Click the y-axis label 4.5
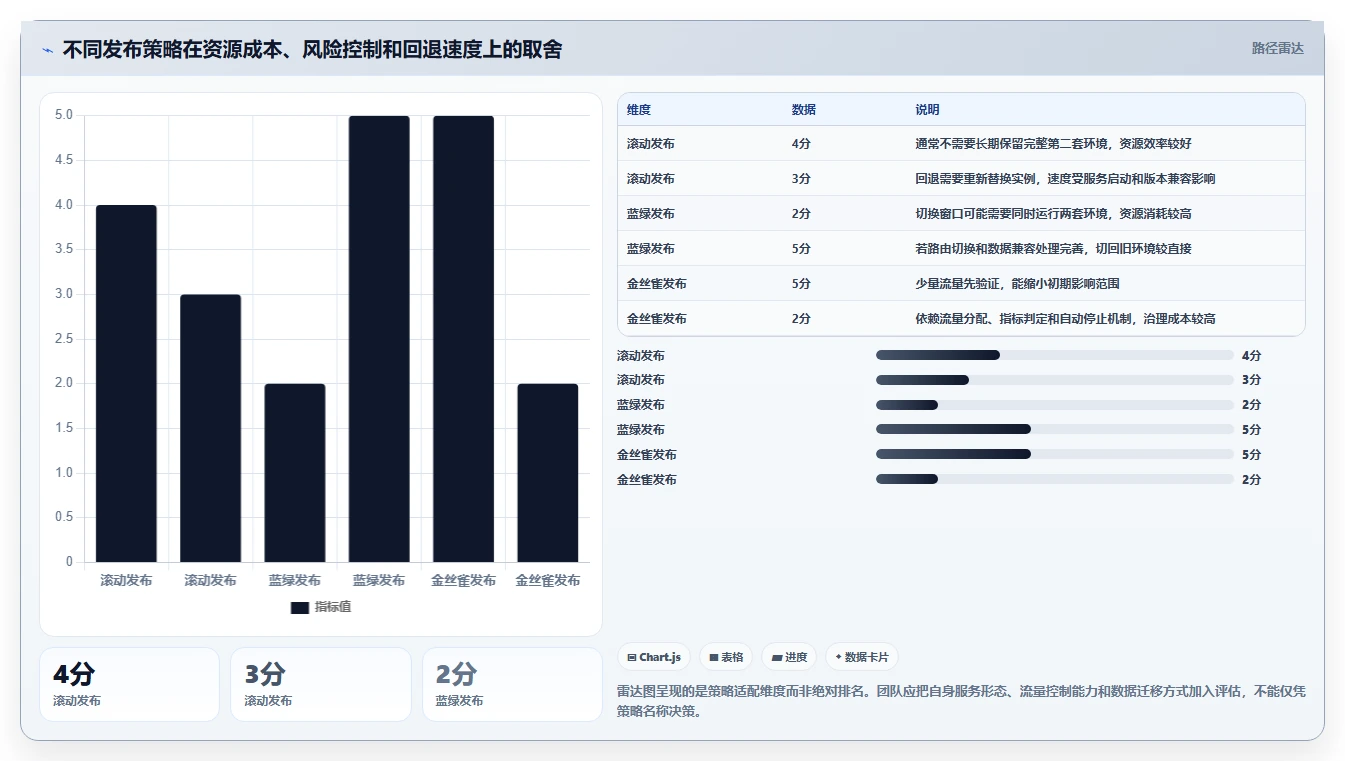 pyautogui.click(x=64, y=160)
